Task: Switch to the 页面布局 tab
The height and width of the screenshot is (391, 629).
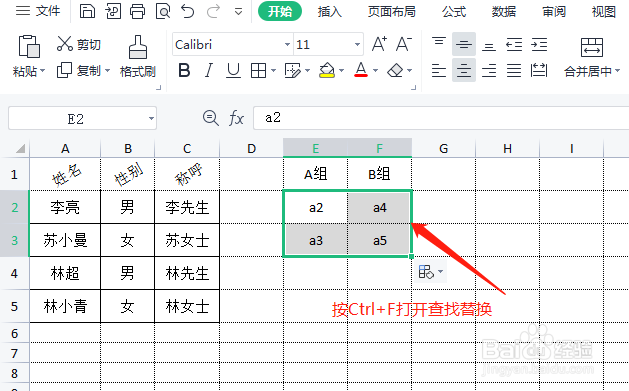Action: 392,11
